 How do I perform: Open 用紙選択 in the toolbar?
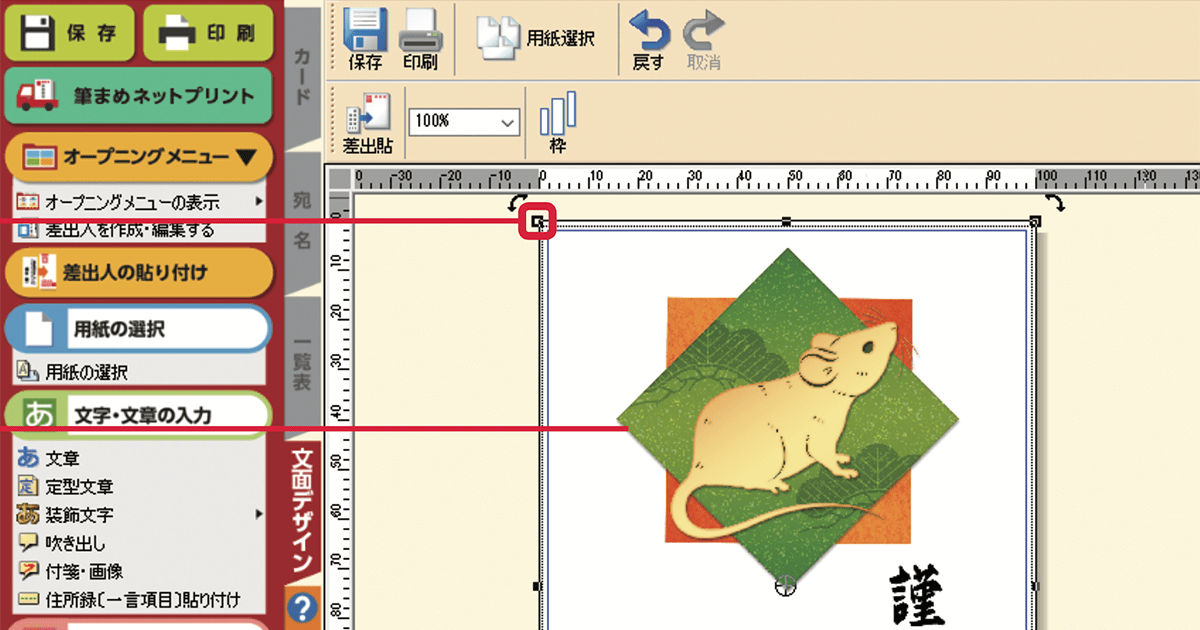536,37
